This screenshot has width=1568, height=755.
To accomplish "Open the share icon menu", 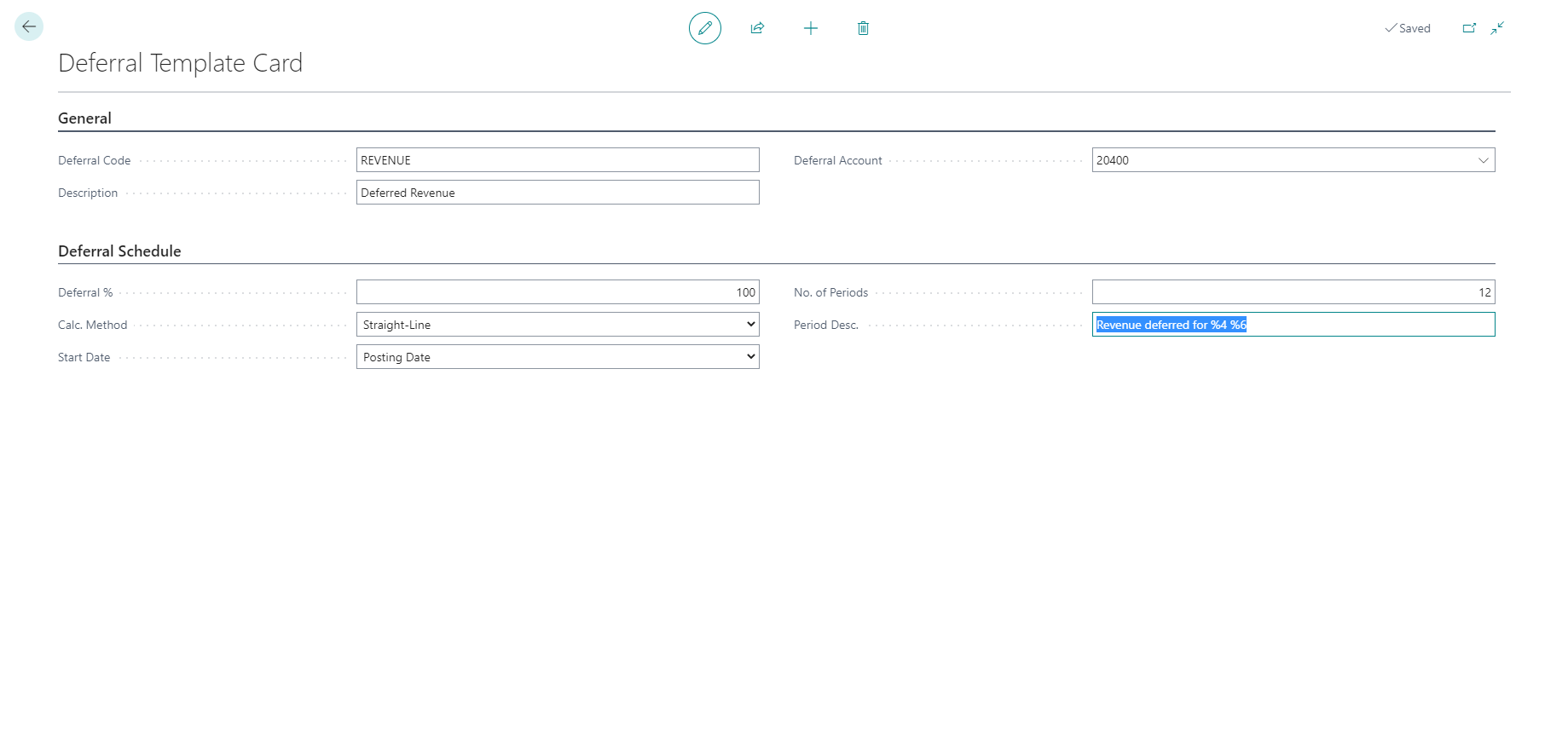I will [757, 28].
